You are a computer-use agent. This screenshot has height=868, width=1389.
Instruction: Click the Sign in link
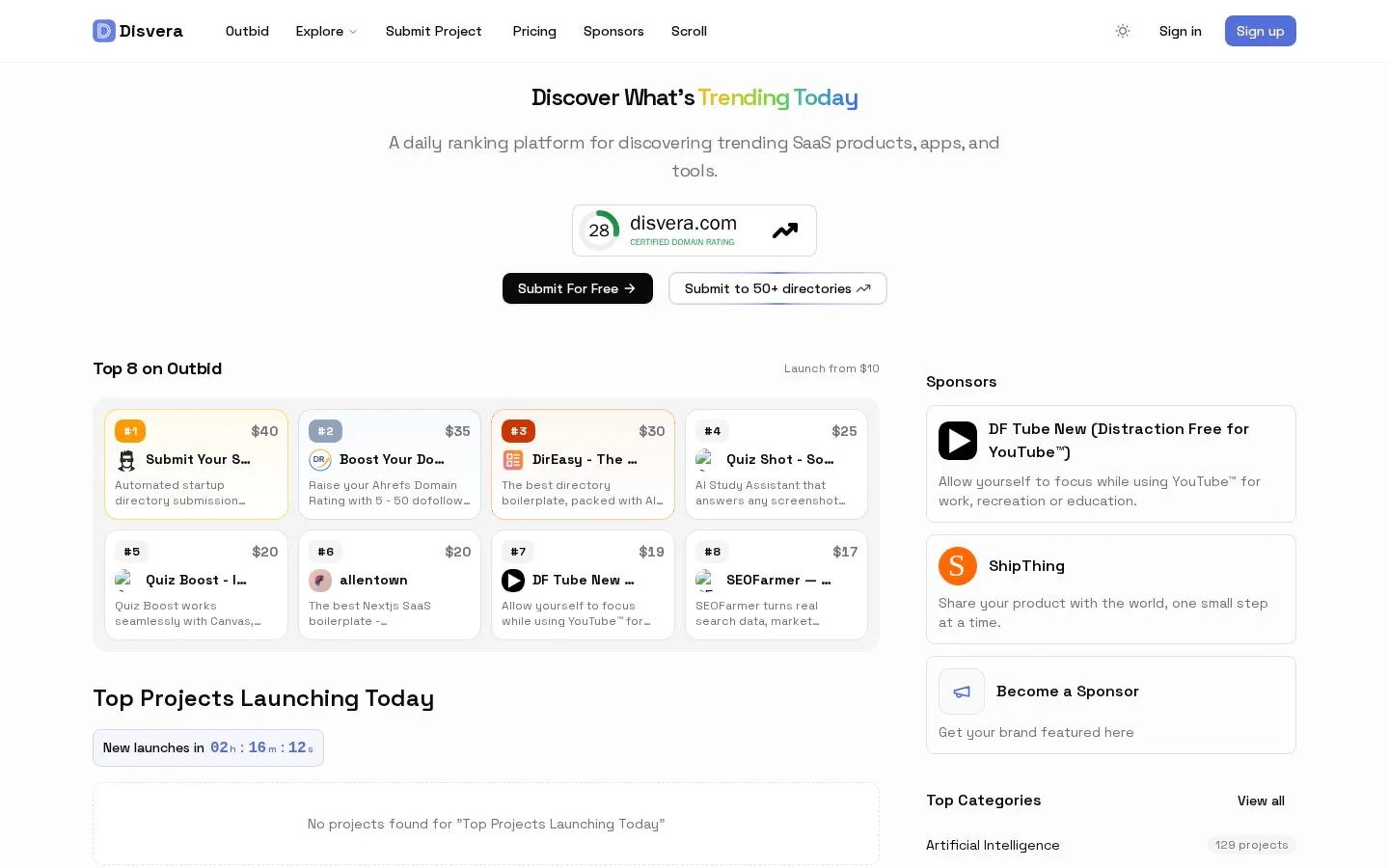tap(1180, 31)
